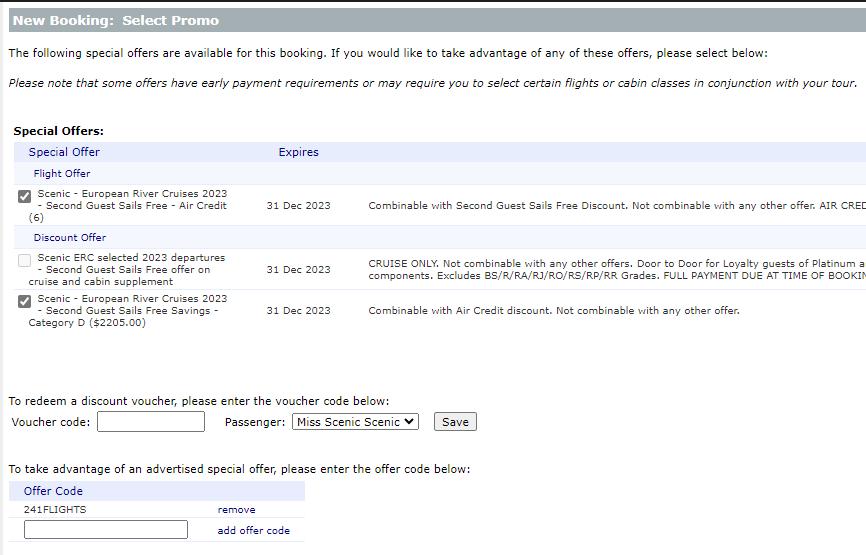Click the 31 Dec 2023 expiry of the Category D savings offer
Screen dimensions: 866x555
pyautogui.click(x=298, y=310)
